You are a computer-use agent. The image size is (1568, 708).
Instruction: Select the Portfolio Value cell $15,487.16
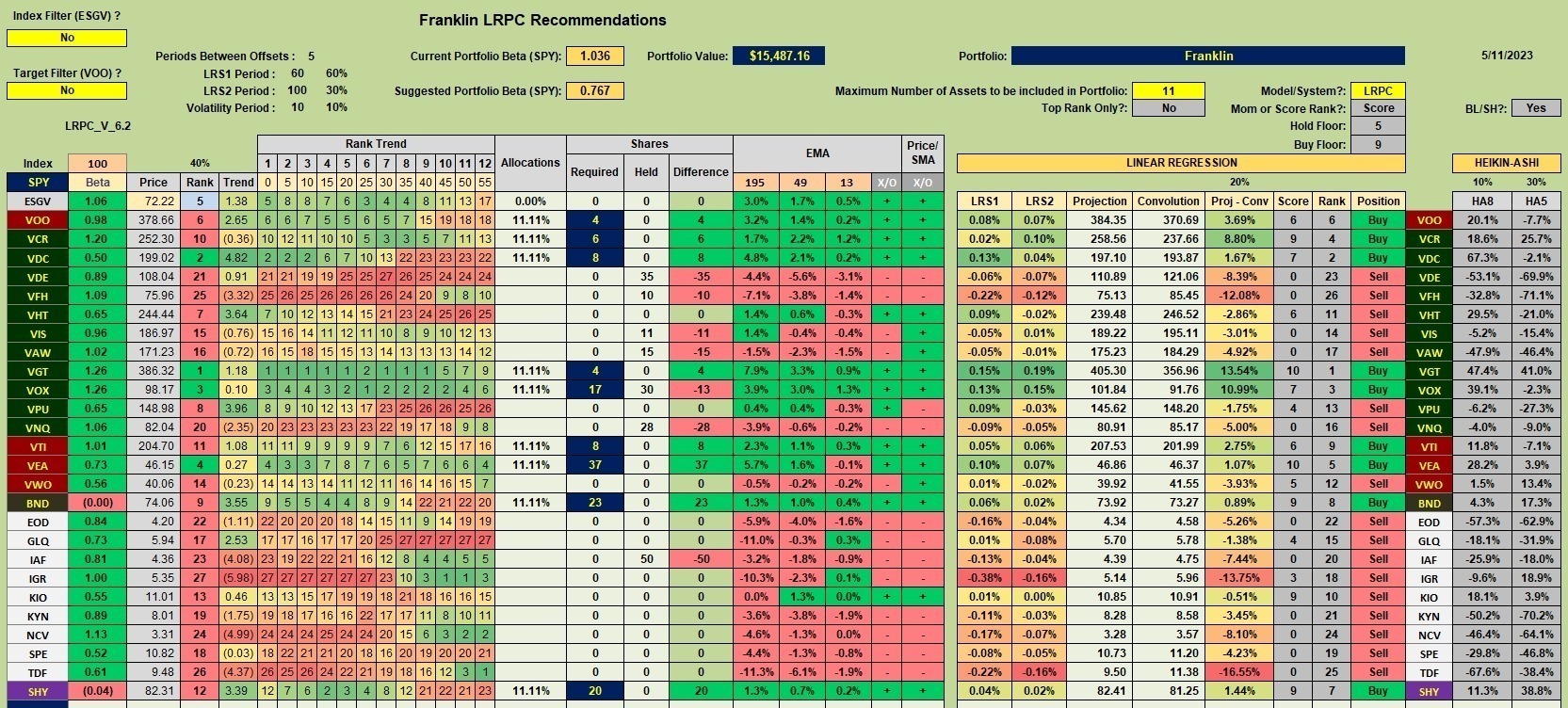(x=779, y=56)
